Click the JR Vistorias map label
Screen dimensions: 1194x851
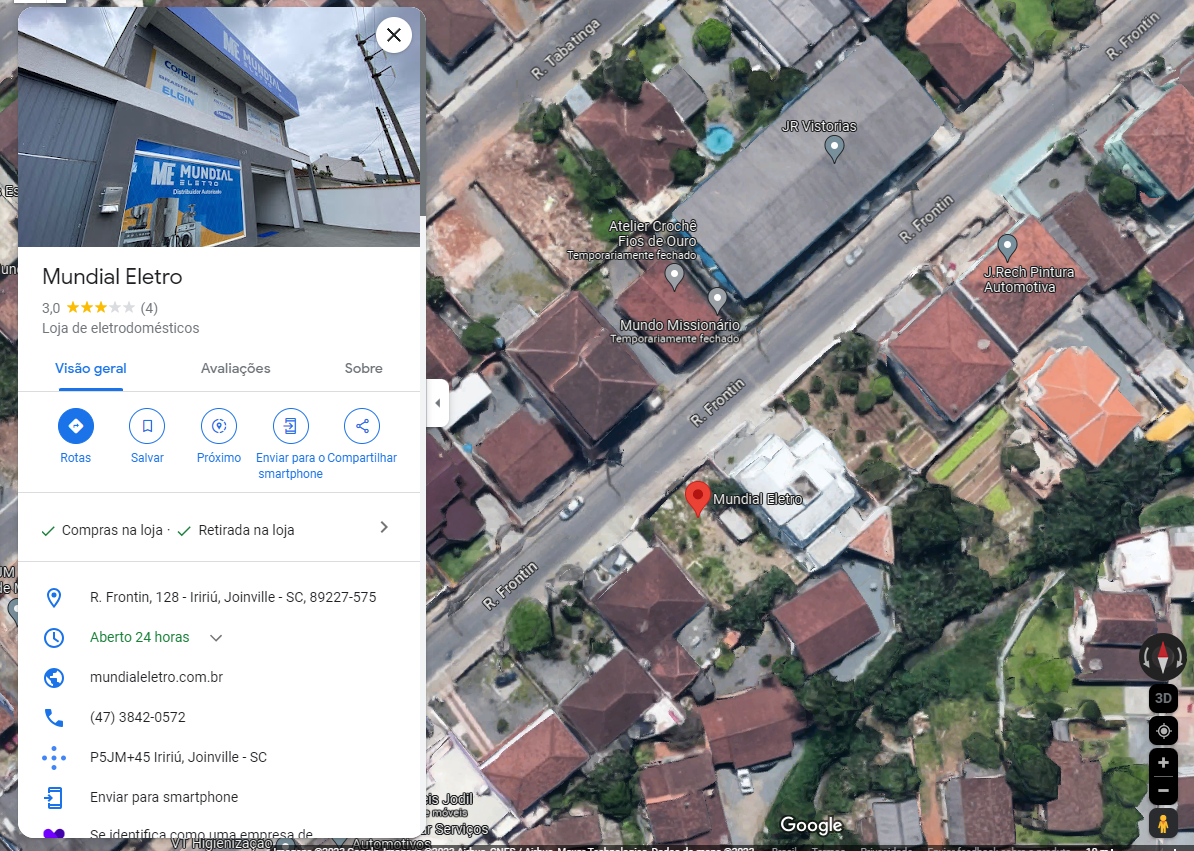(819, 126)
